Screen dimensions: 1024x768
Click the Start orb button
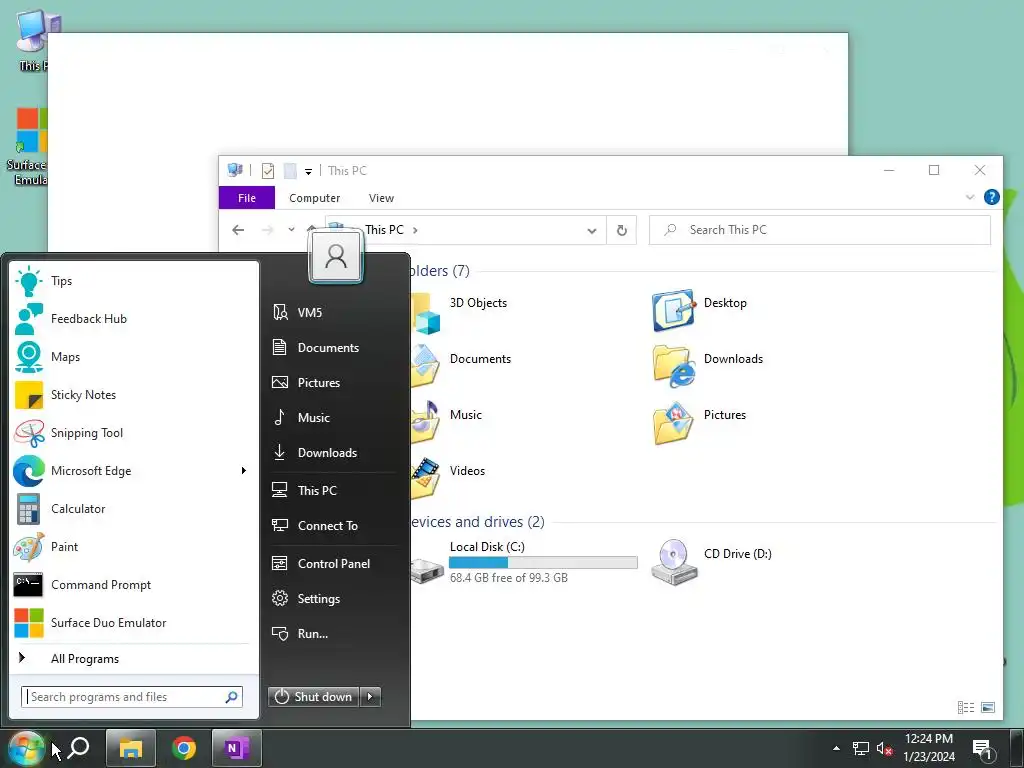click(26, 748)
